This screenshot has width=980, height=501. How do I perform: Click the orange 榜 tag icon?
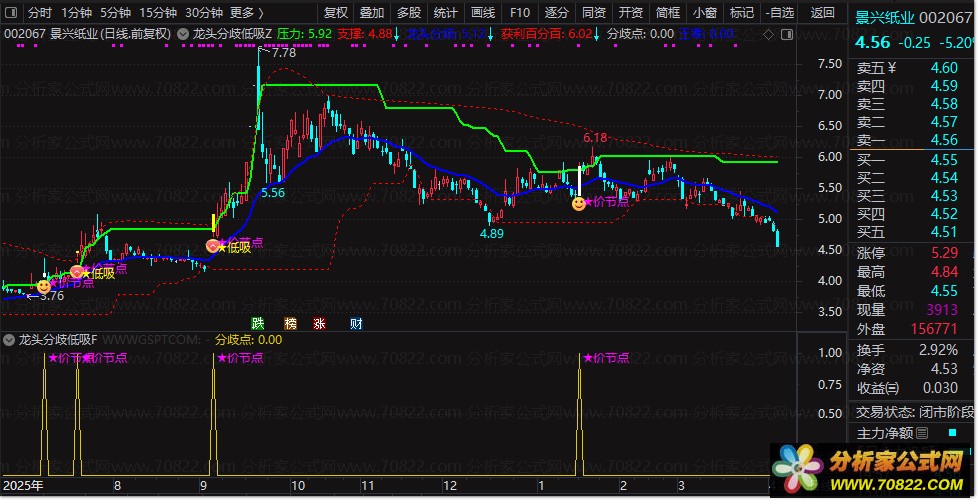pyautogui.click(x=291, y=324)
